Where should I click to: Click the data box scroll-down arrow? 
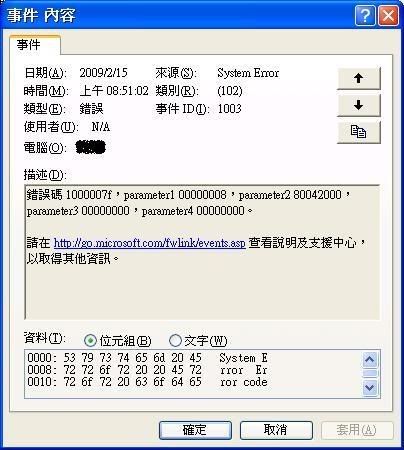tap(370, 388)
